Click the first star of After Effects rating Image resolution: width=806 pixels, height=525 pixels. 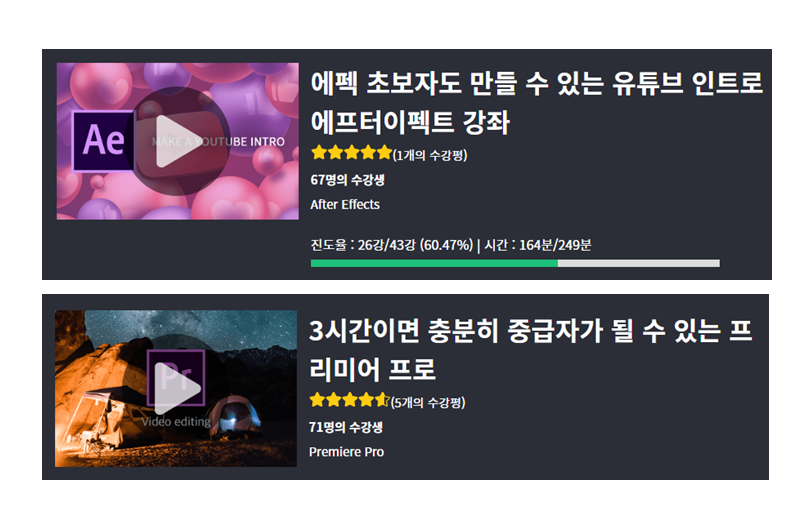[319, 153]
